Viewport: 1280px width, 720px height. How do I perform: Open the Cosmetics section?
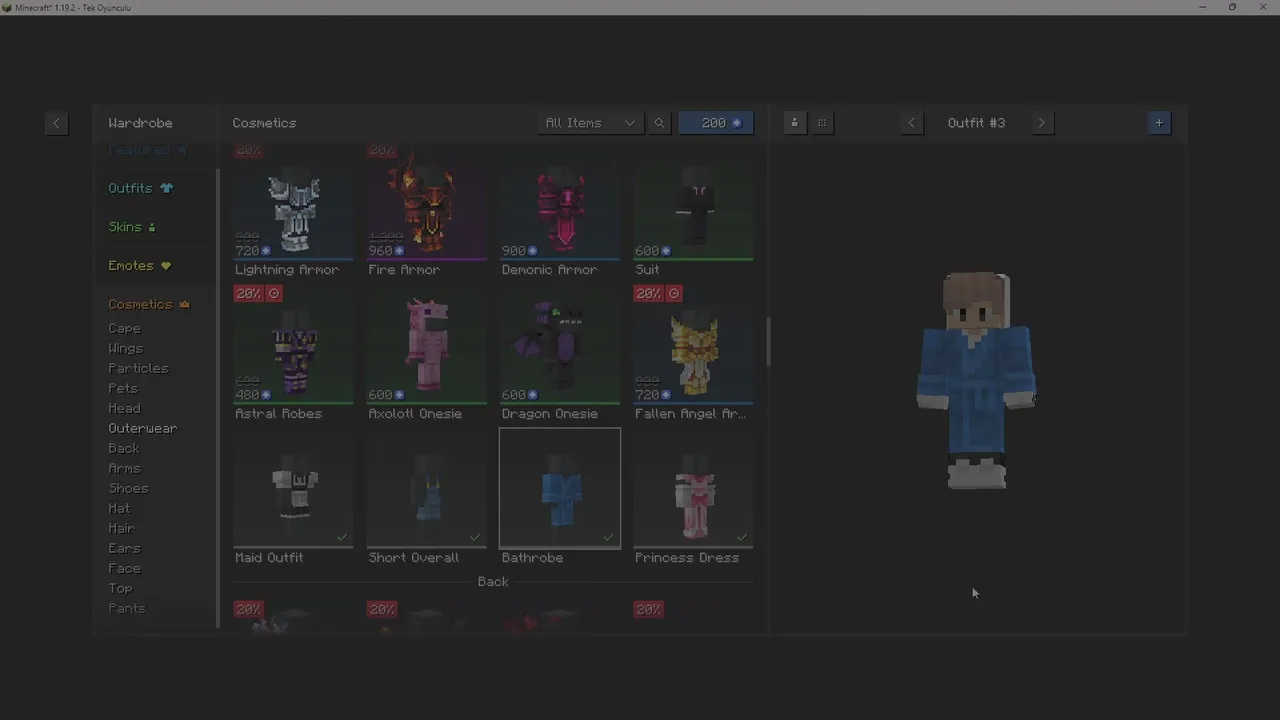click(x=149, y=304)
